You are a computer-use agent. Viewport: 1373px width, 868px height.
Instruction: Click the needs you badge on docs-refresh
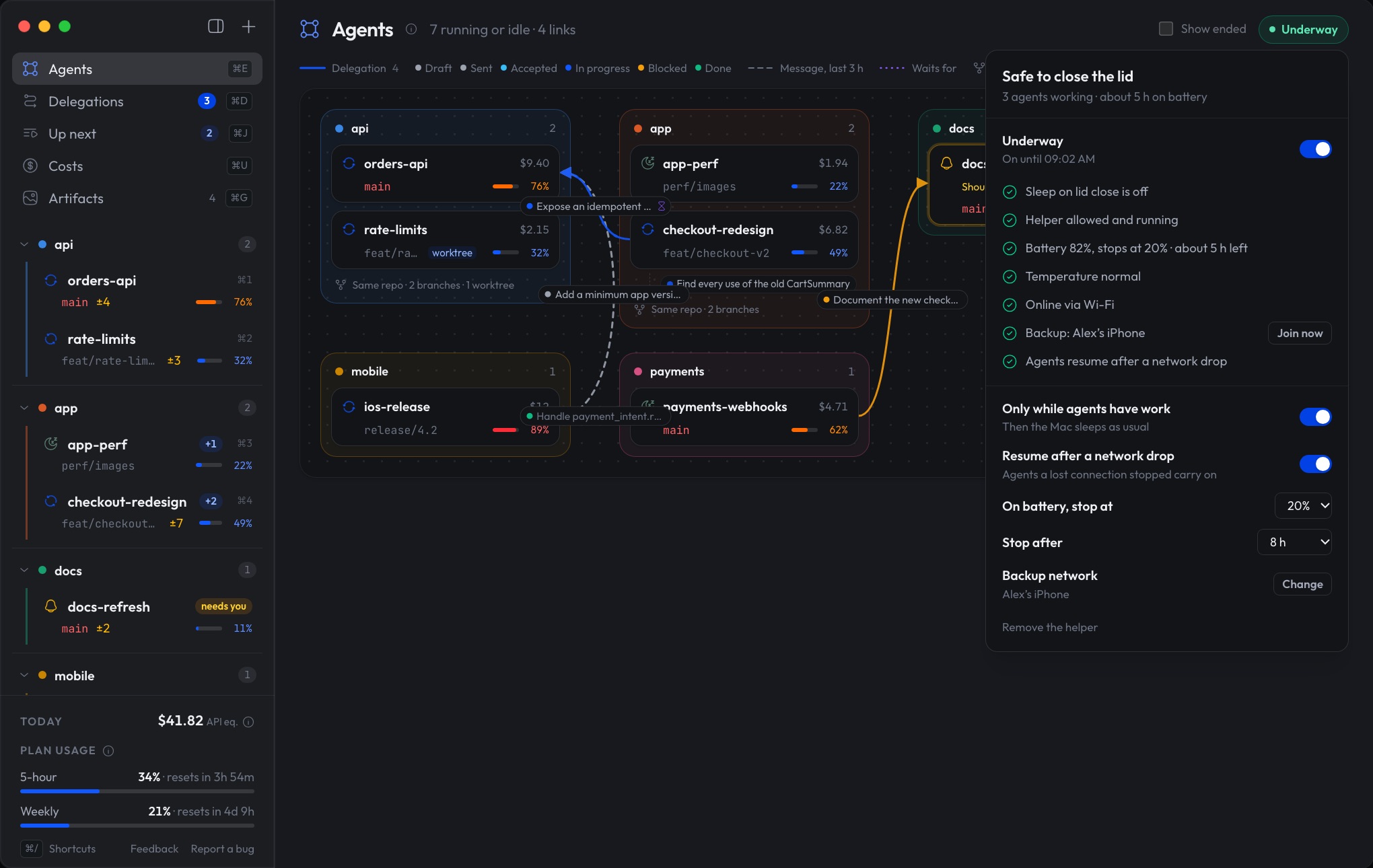pyautogui.click(x=223, y=606)
